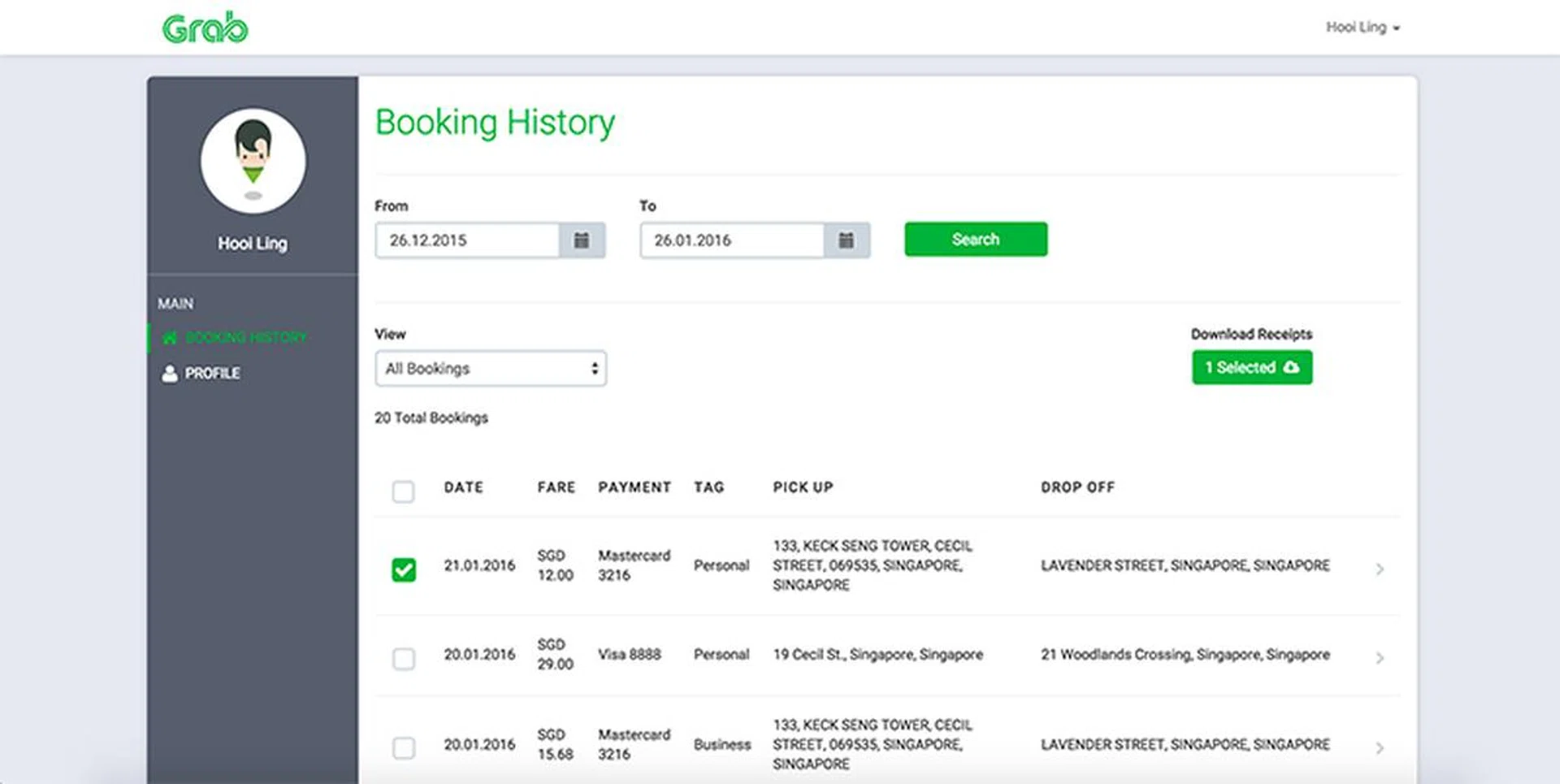Click the chevron on the 21.01.2016 booking row
The height and width of the screenshot is (784, 1560).
[x=1379, y=570]
